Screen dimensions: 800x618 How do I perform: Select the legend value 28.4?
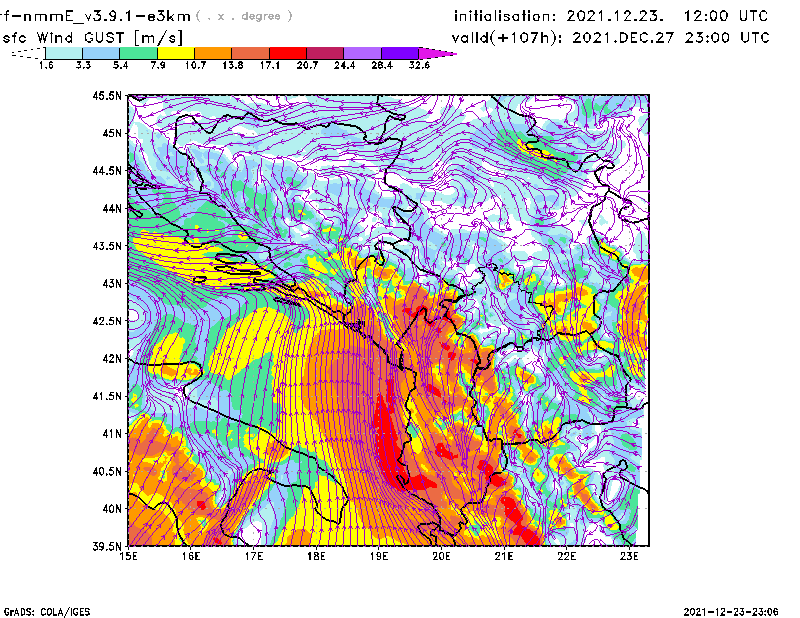(x=382, y=65)
